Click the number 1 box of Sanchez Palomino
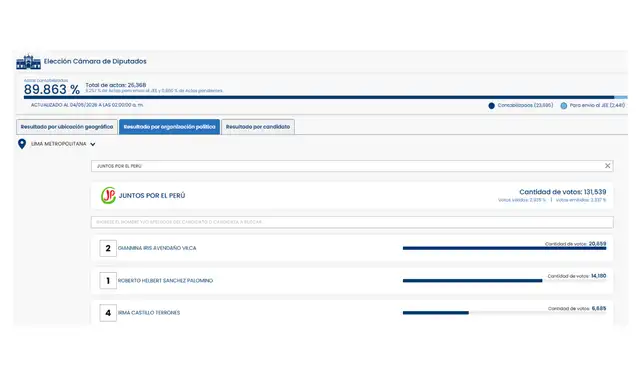The image size is (640, 376). (108, 281)
